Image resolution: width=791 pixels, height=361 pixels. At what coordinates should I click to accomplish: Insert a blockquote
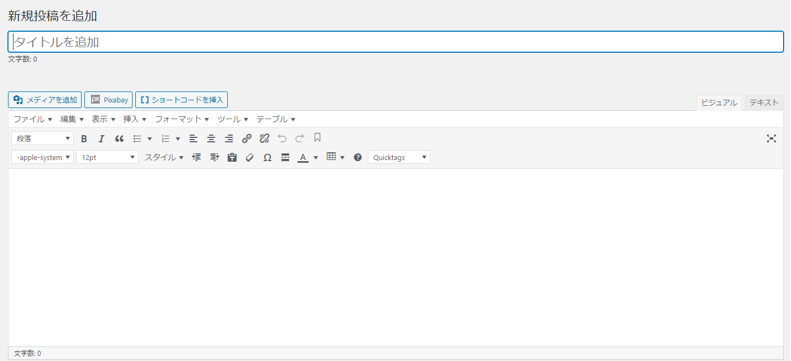coord(119,138)
